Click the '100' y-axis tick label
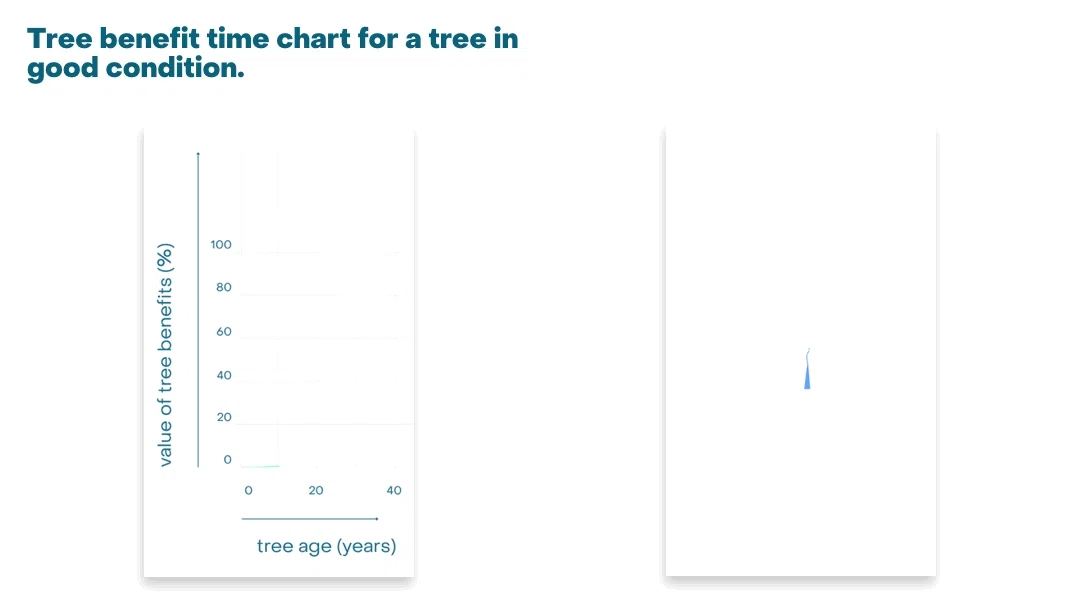 221,244
